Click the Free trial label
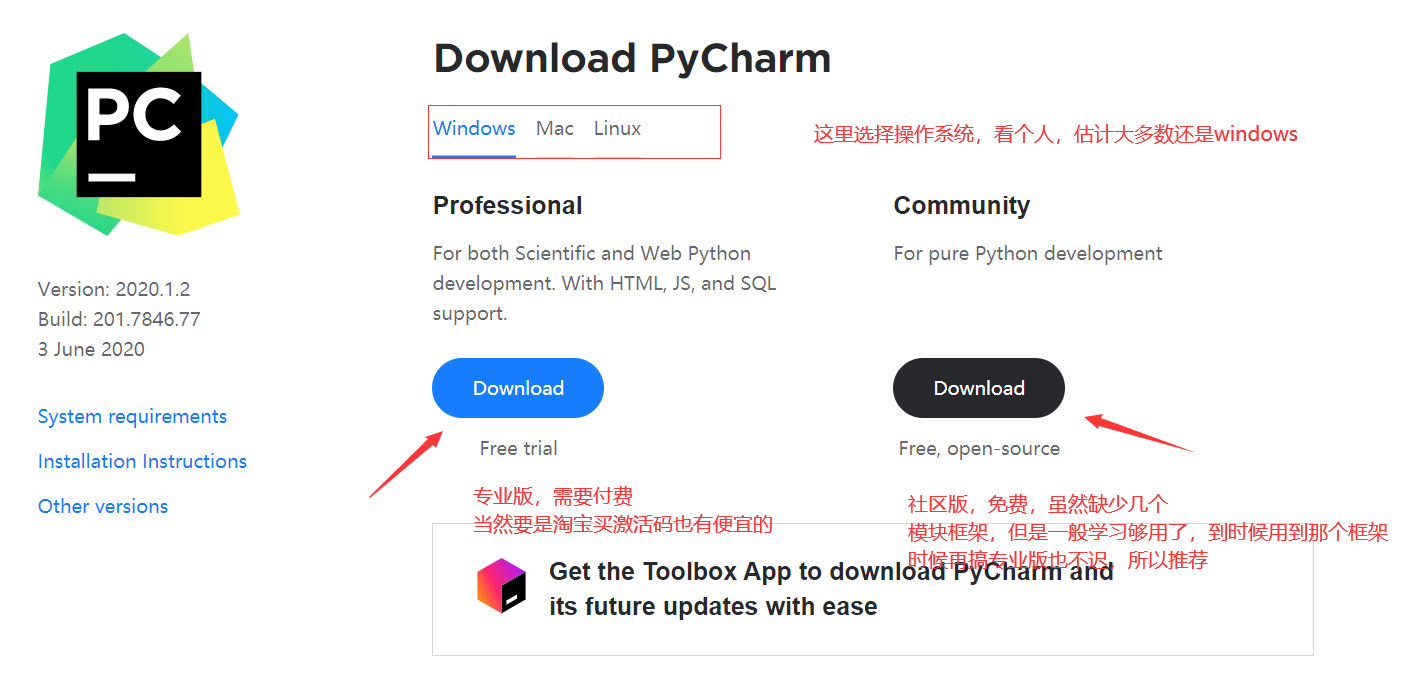The width and height of the screenshot is (1416, 700). 518,449
